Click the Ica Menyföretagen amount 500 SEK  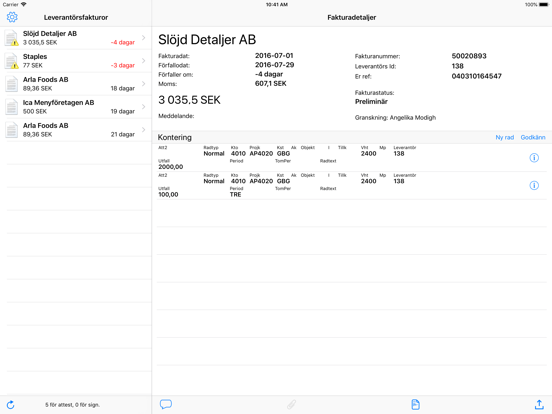(x=34, y=111)
